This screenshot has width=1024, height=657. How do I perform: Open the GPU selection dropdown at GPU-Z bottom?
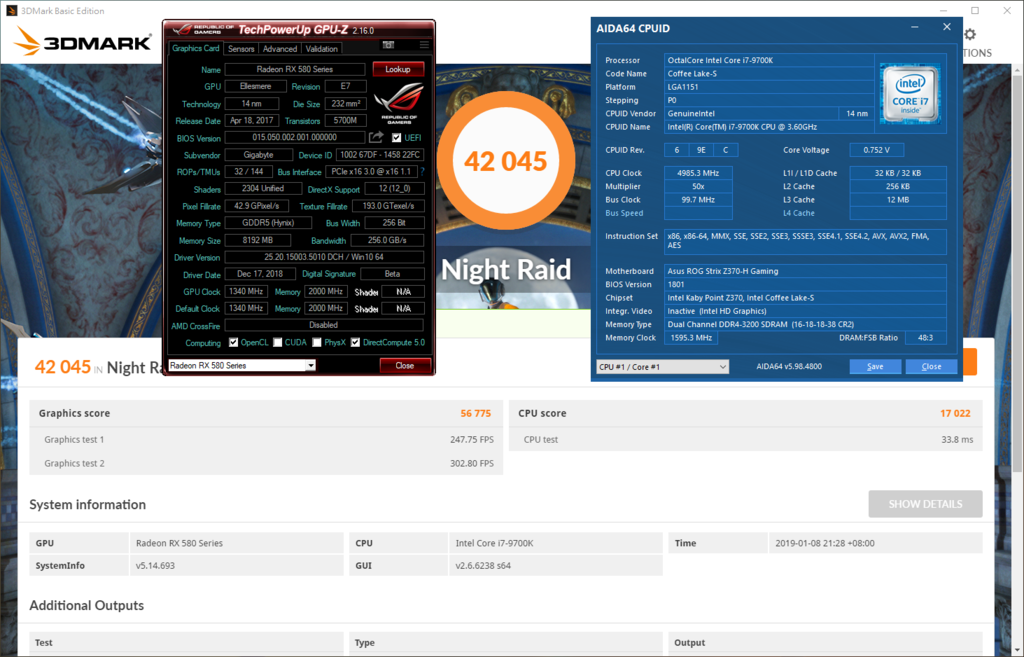point(242,366)
